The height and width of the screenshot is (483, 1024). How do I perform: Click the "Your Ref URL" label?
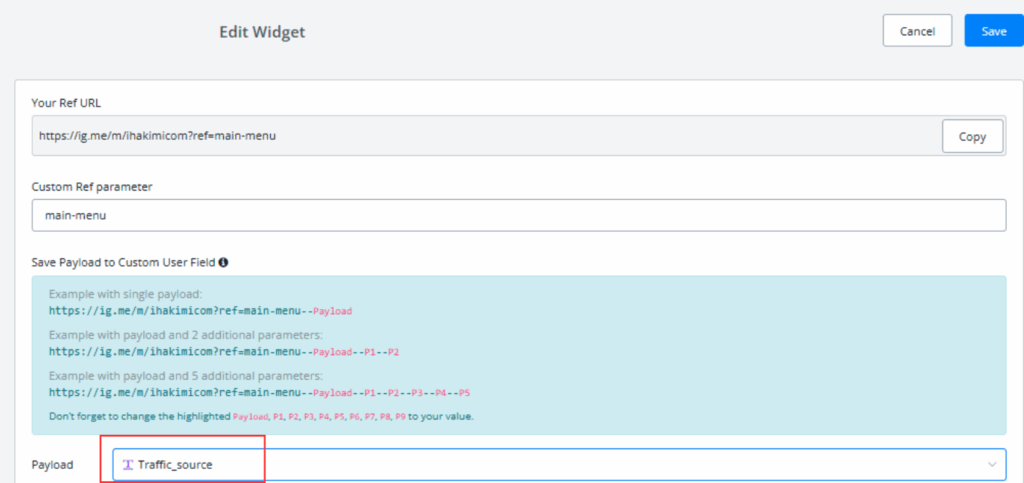(x=66, y=103)
